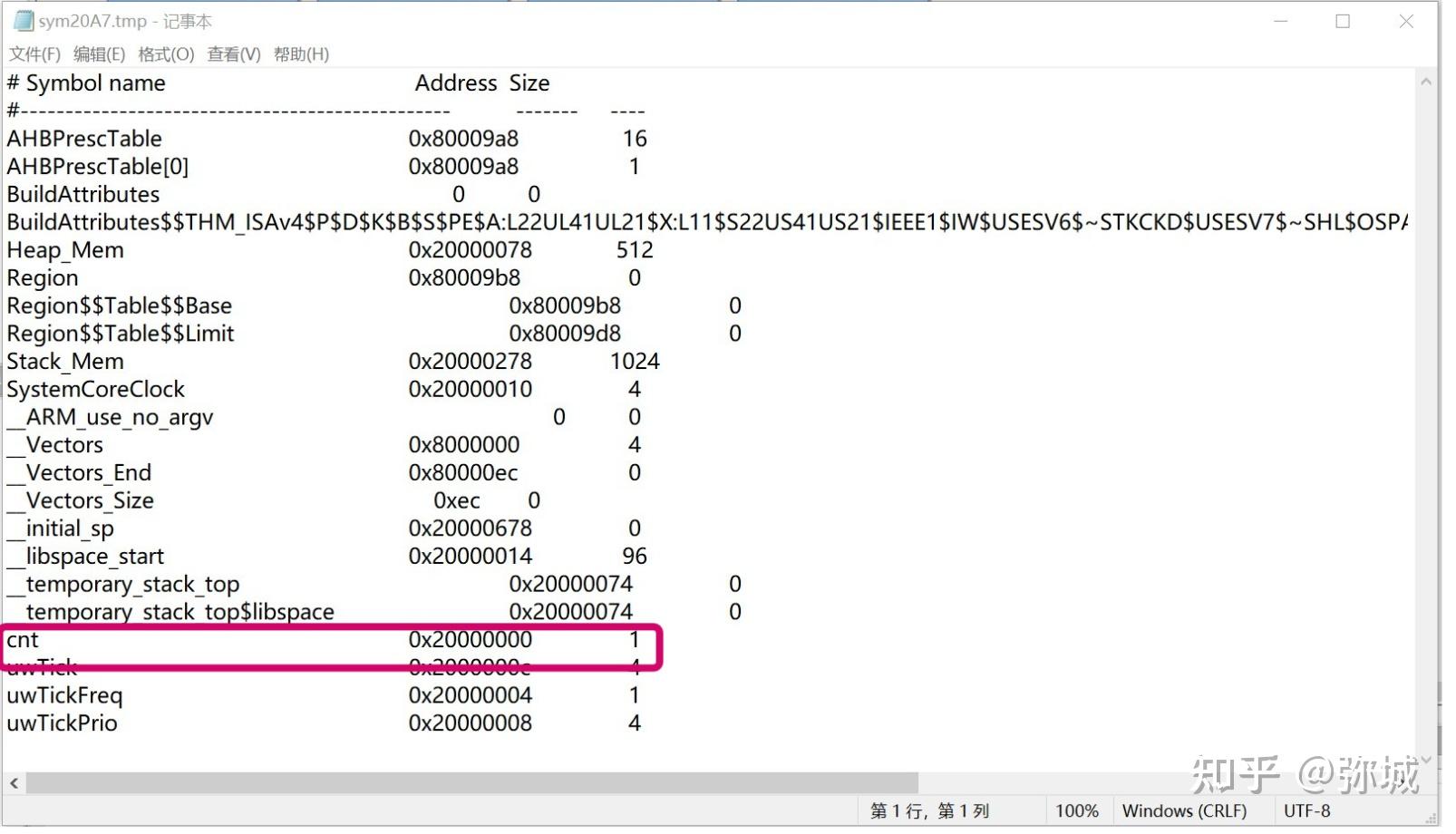The image size is (1456, 834).
Task: Click the uwTickFreq symbol name
Action: [x=64, y=696]
